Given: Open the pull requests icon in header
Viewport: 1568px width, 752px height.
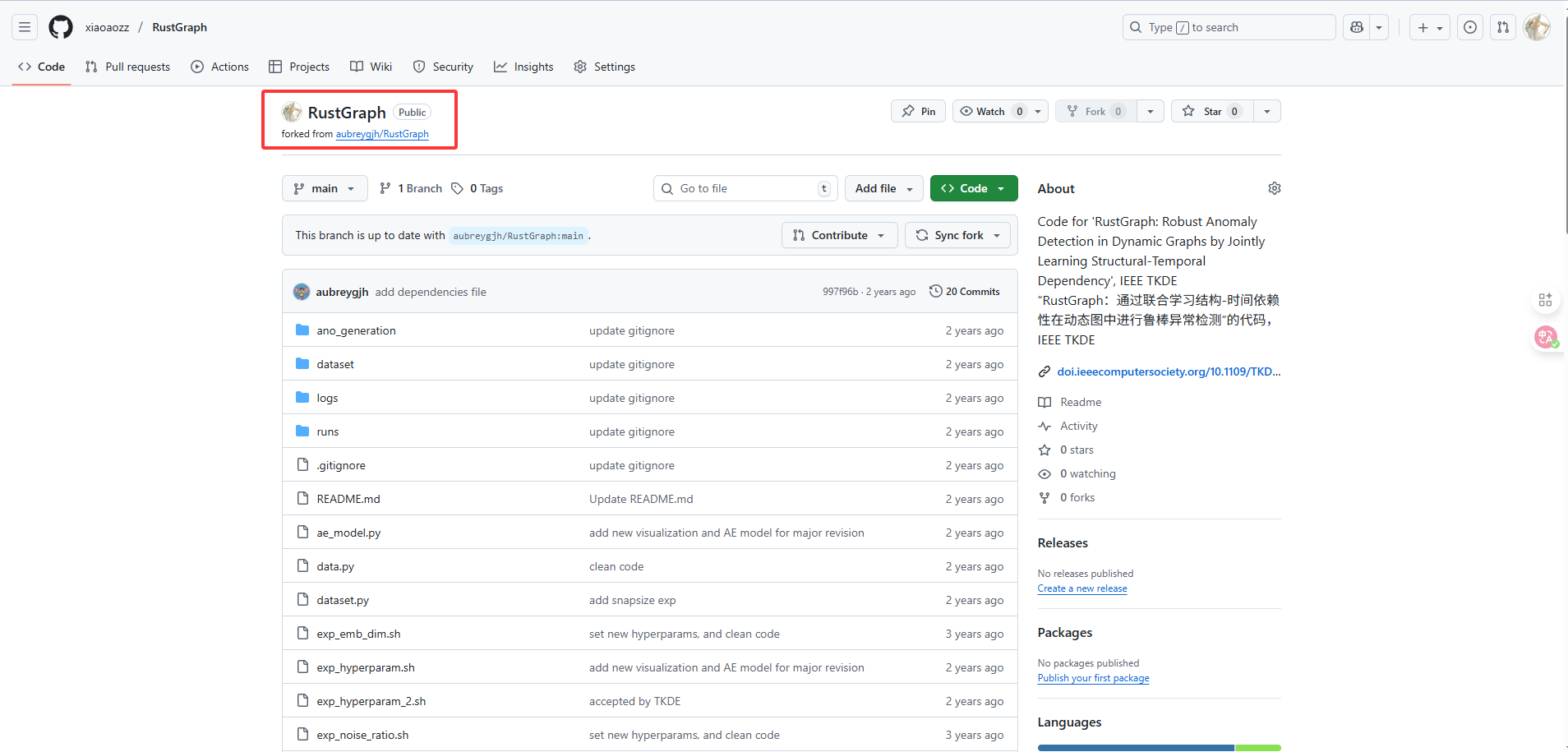Looking at the screenshot, I should 1503,27.
